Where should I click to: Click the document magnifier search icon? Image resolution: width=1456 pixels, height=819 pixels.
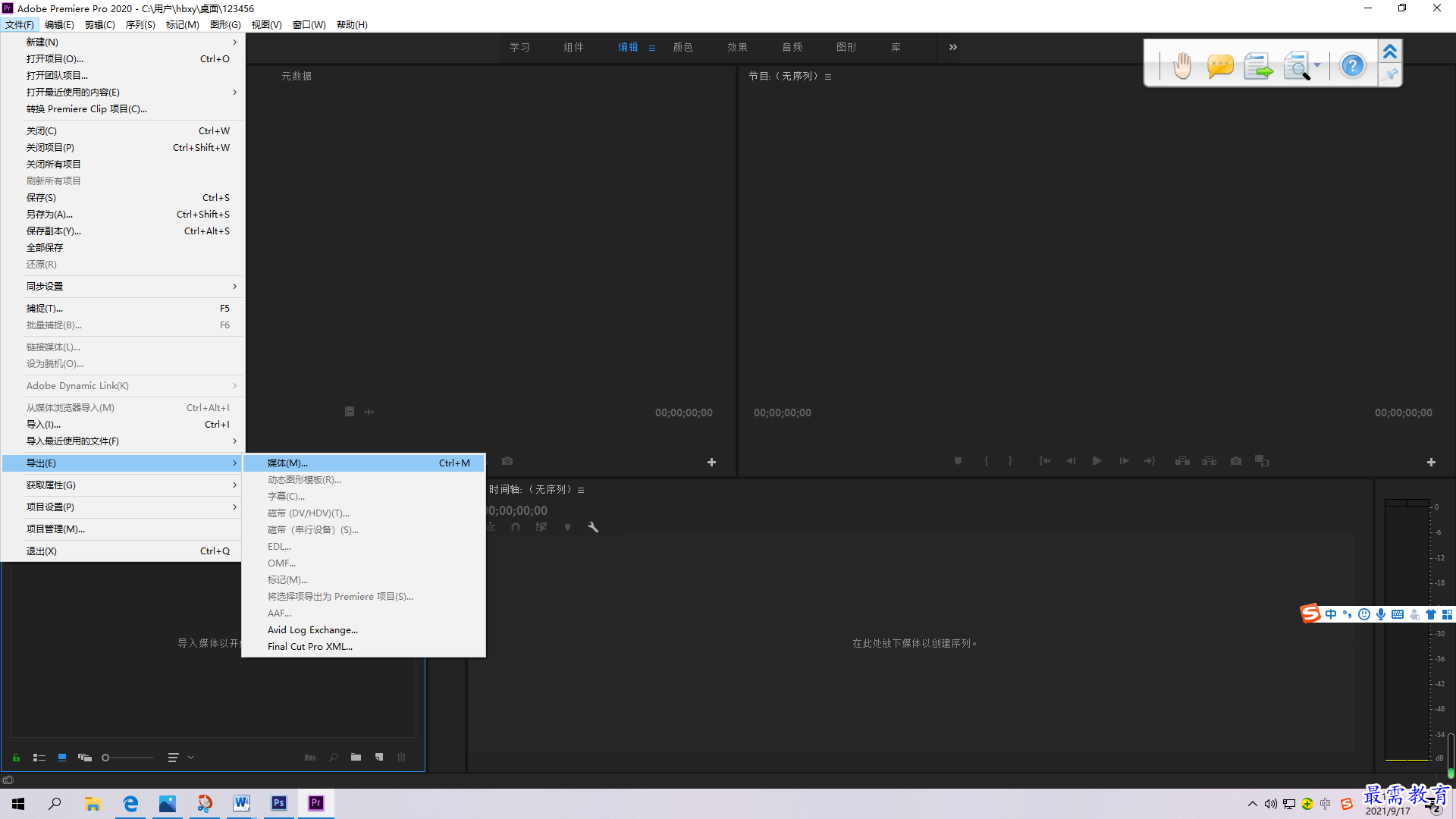[x=1297, y=66]
